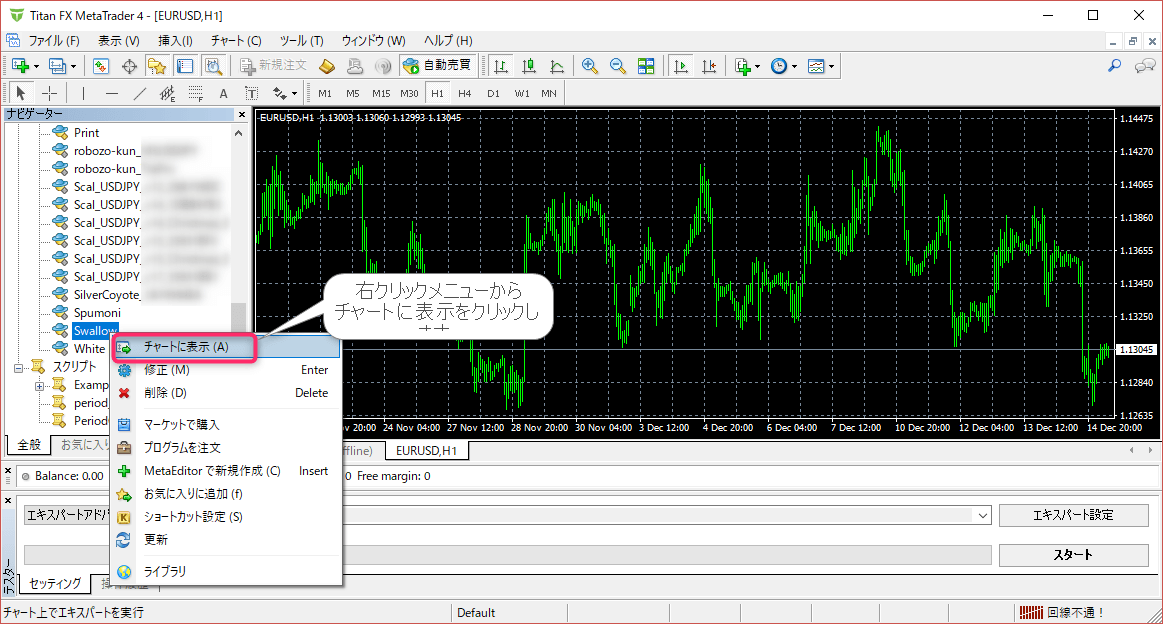Select Spumoni expert advisor
Screen dimensions: 1163x624
pos(97,312)
